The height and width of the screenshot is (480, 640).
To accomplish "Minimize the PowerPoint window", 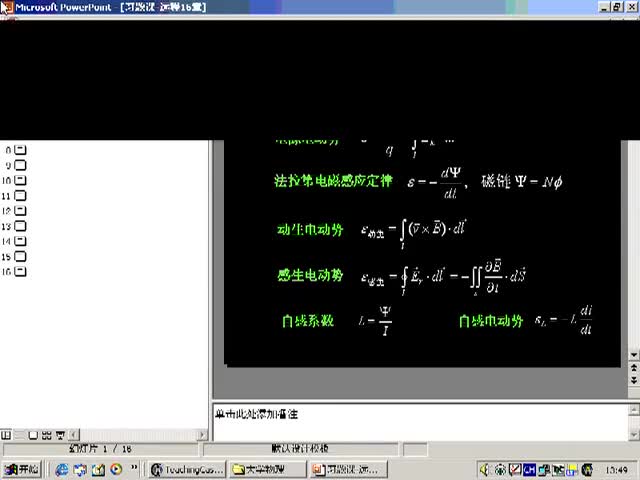I will click(605, 7).
